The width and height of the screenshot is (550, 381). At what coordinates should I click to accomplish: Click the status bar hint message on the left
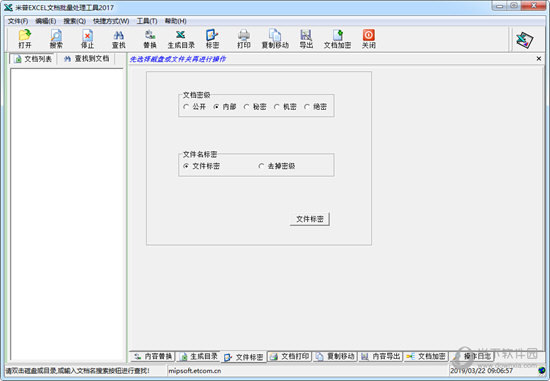[x=77, y=370]
